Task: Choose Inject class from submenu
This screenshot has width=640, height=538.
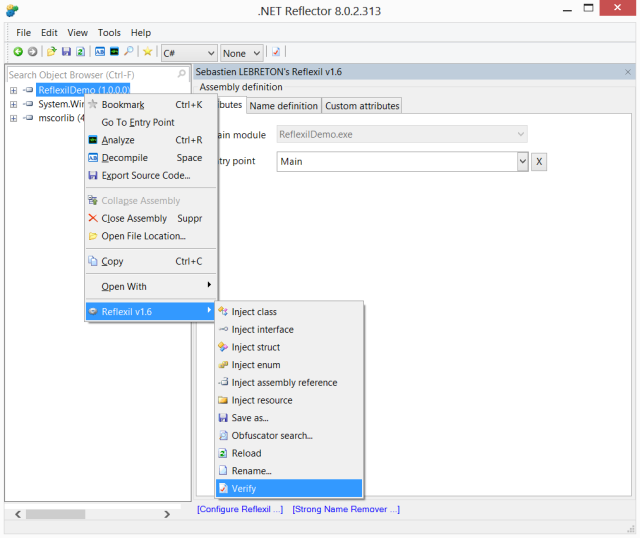Action: click(x=289, y=312)
